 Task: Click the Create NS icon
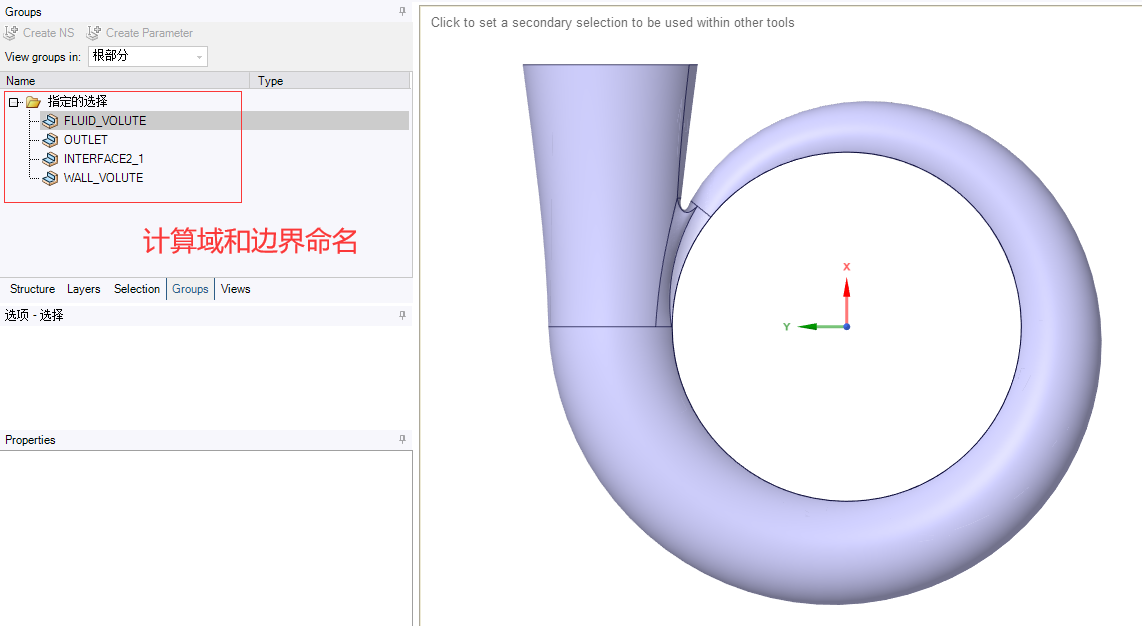pos(12,33)
